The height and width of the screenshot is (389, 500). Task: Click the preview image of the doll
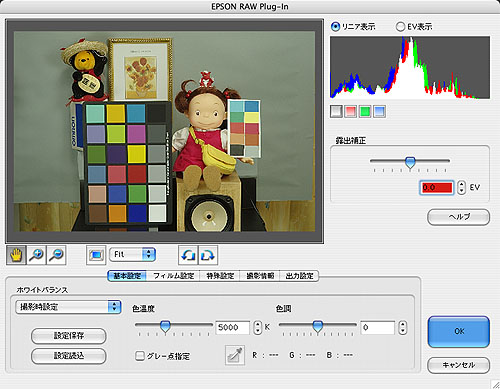pos(164,131)
